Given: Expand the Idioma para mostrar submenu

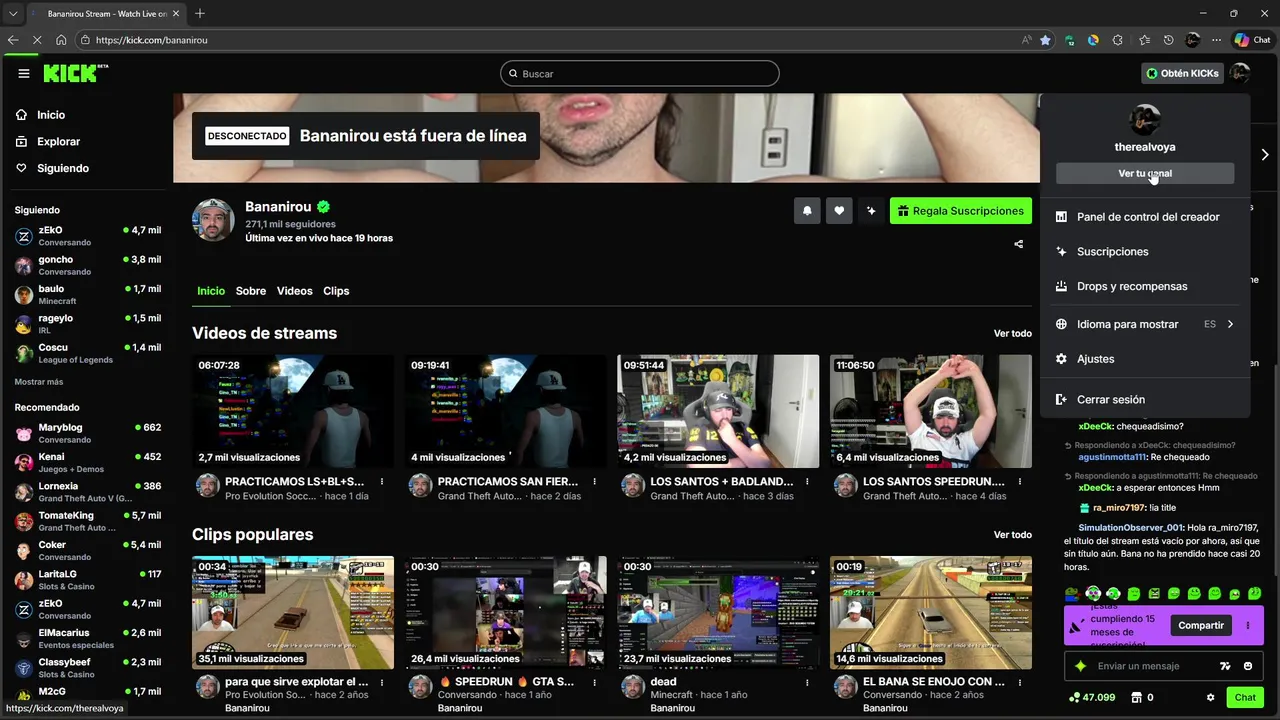Looking at the screenshot, I should (x=1145, y=324).
